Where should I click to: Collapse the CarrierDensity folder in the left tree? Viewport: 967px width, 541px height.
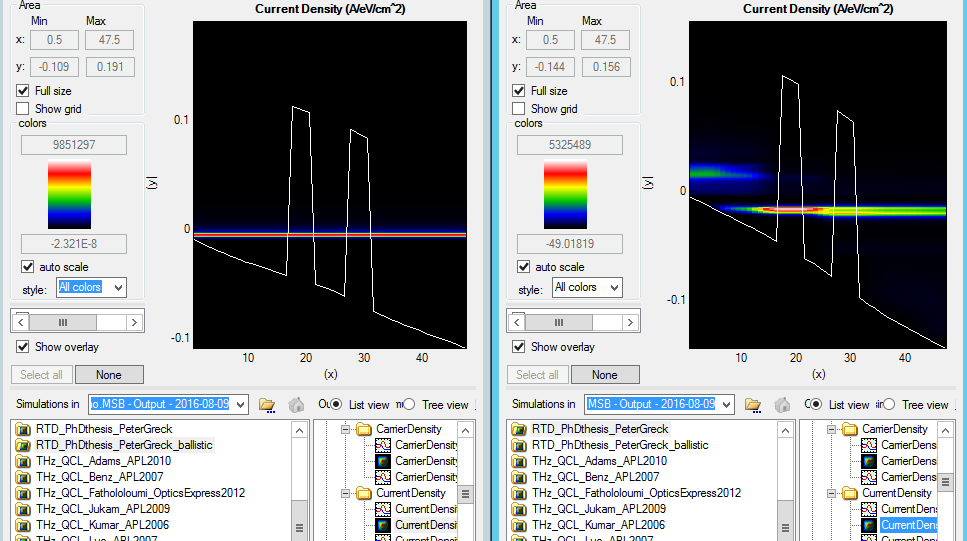tap(343, 429)
